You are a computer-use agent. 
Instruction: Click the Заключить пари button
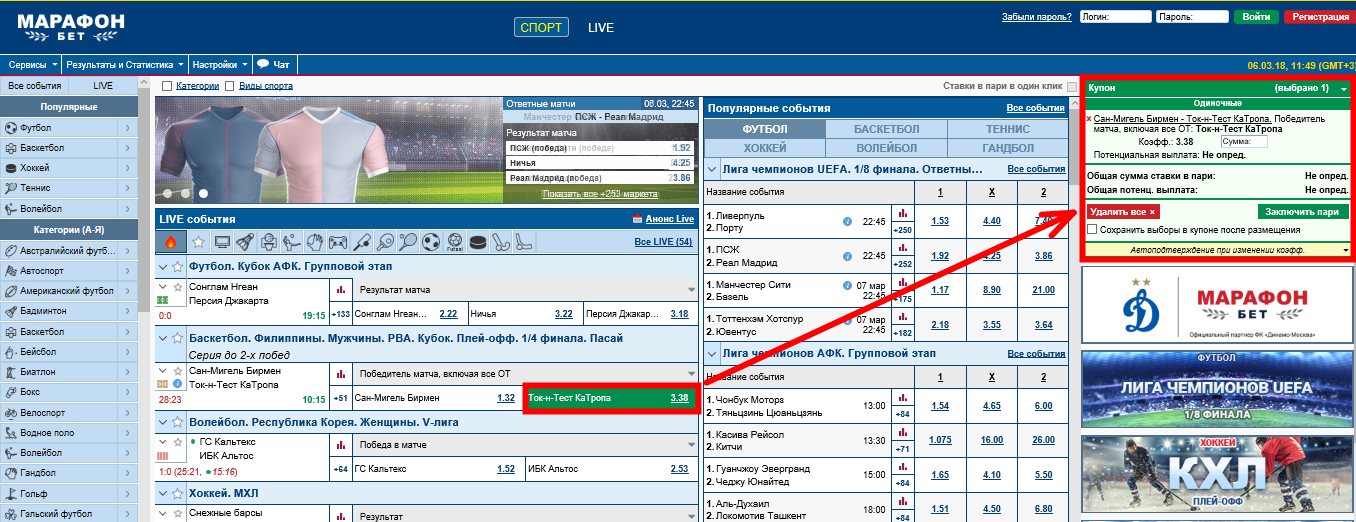click(x=1303, y=212)
